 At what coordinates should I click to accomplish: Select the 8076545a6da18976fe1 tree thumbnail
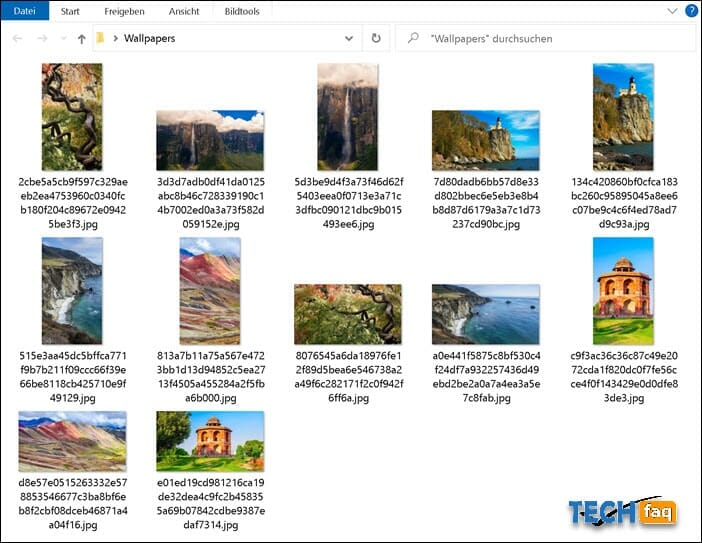click(348, 314)
